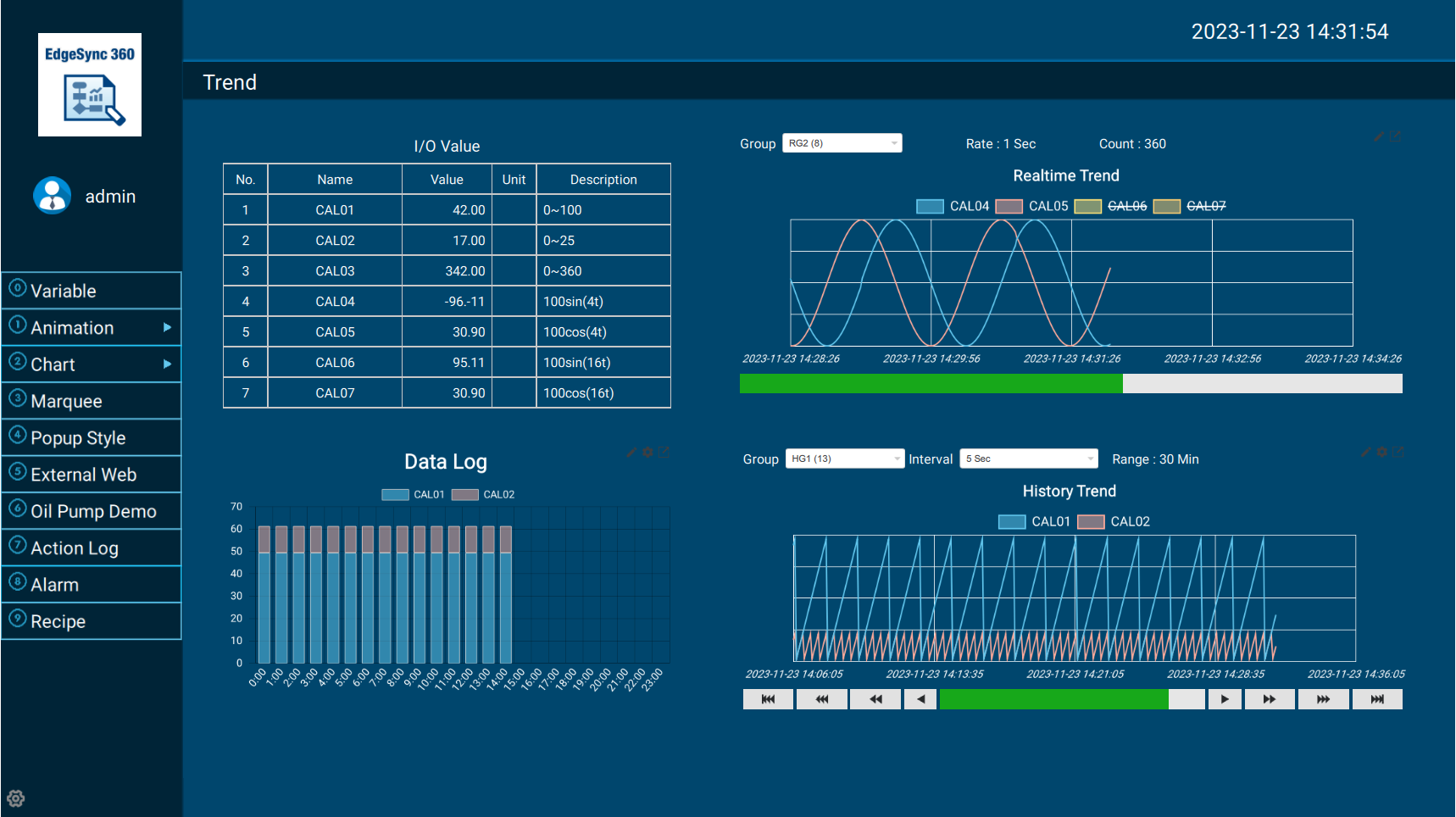Go to the Alarm page

click(92, 585)
